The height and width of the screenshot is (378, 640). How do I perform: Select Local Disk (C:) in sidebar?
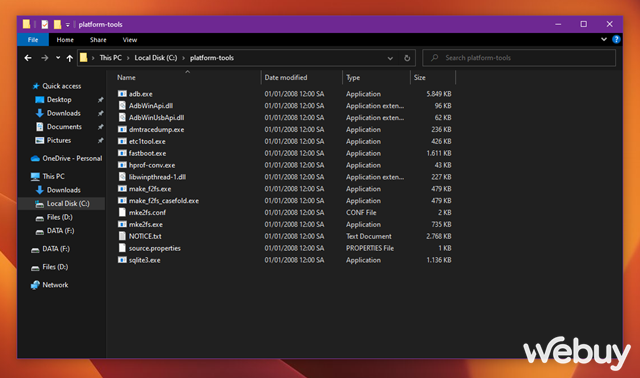tap(68, 203)
